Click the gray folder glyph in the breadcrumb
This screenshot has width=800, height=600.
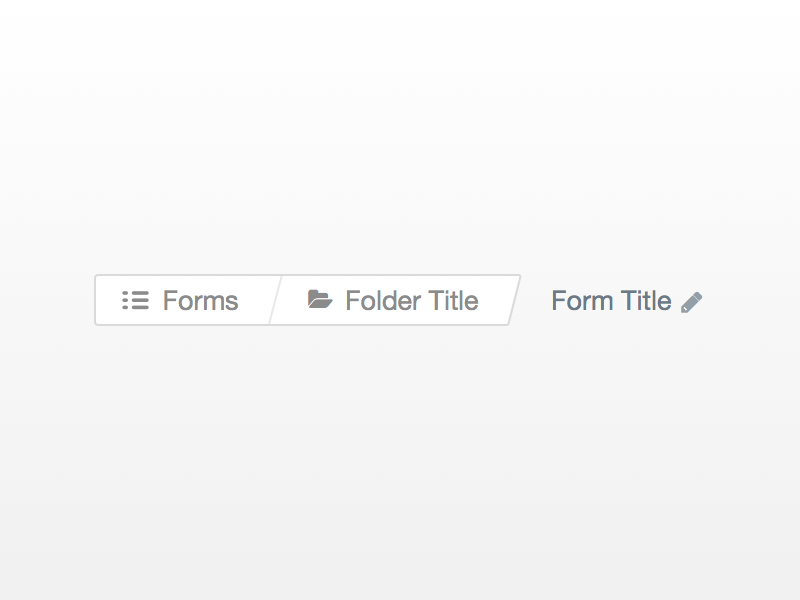320,300
